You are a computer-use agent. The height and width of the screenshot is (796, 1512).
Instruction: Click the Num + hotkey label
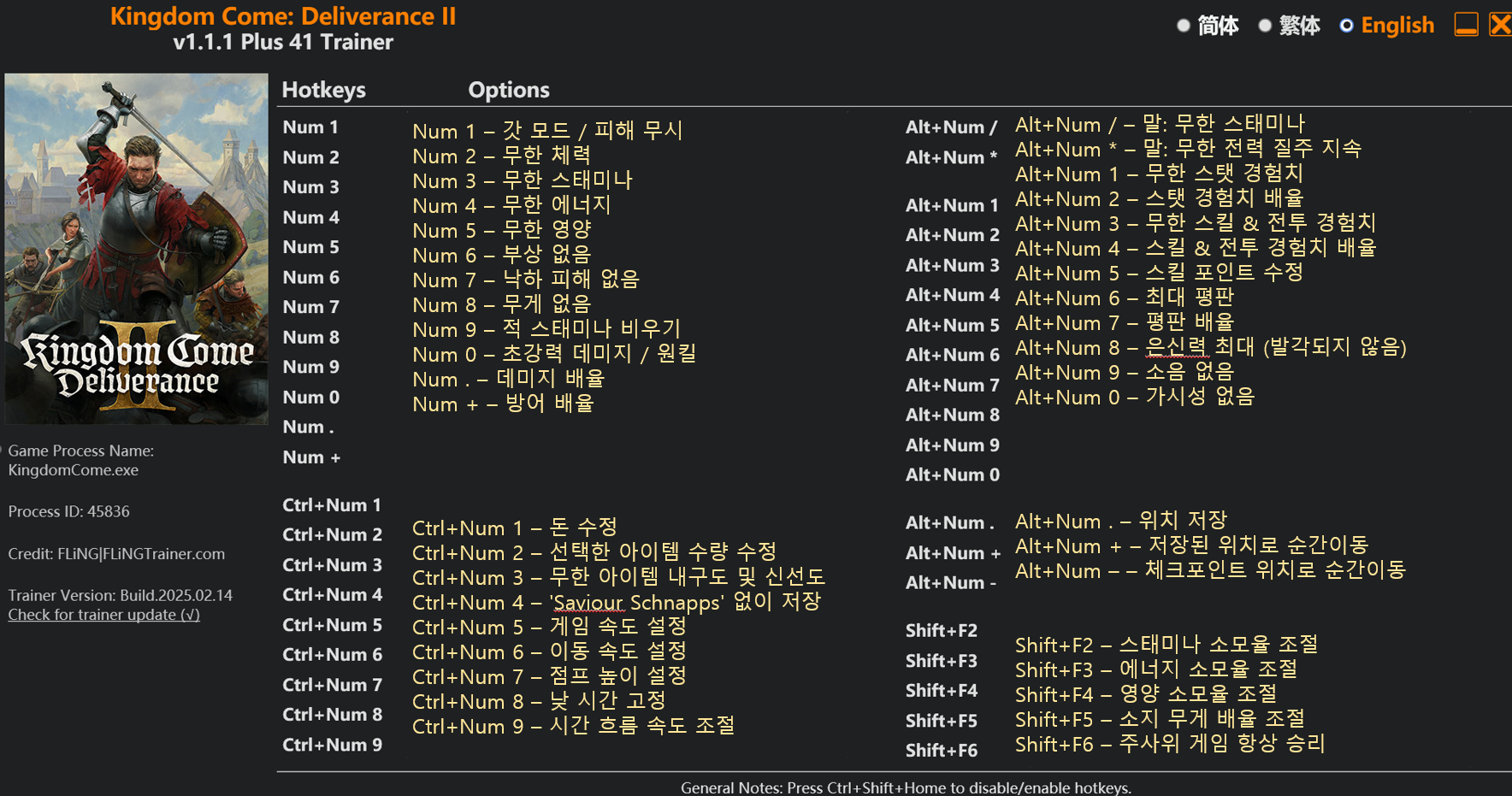pyautogui.click(x=311, y=457)
